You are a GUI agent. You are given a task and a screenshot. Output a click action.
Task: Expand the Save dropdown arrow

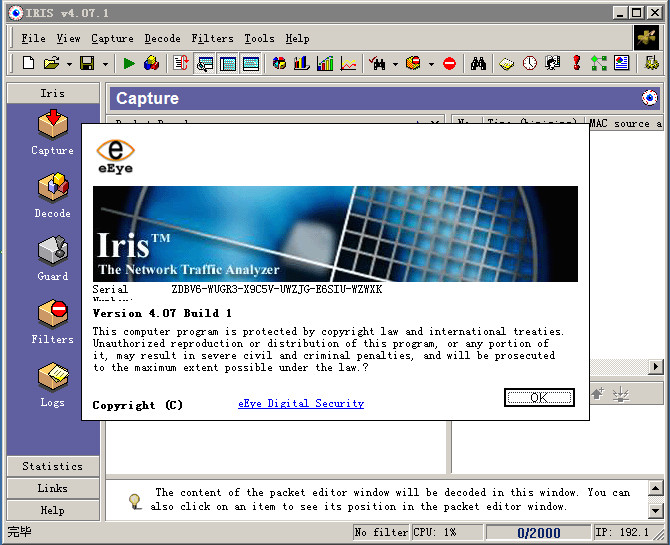coord(105,64)
